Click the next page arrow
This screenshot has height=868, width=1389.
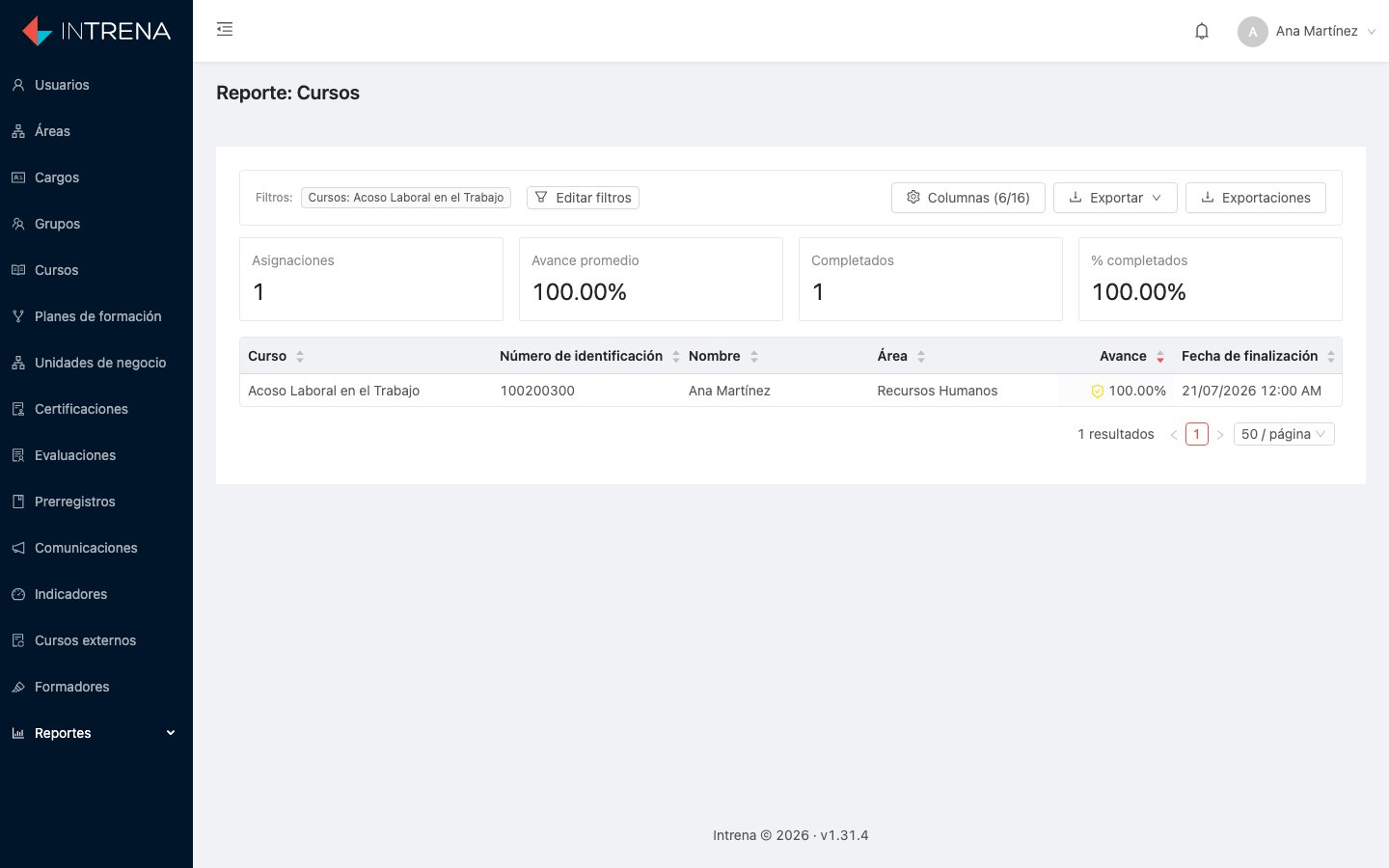(x=1220, y=435)
